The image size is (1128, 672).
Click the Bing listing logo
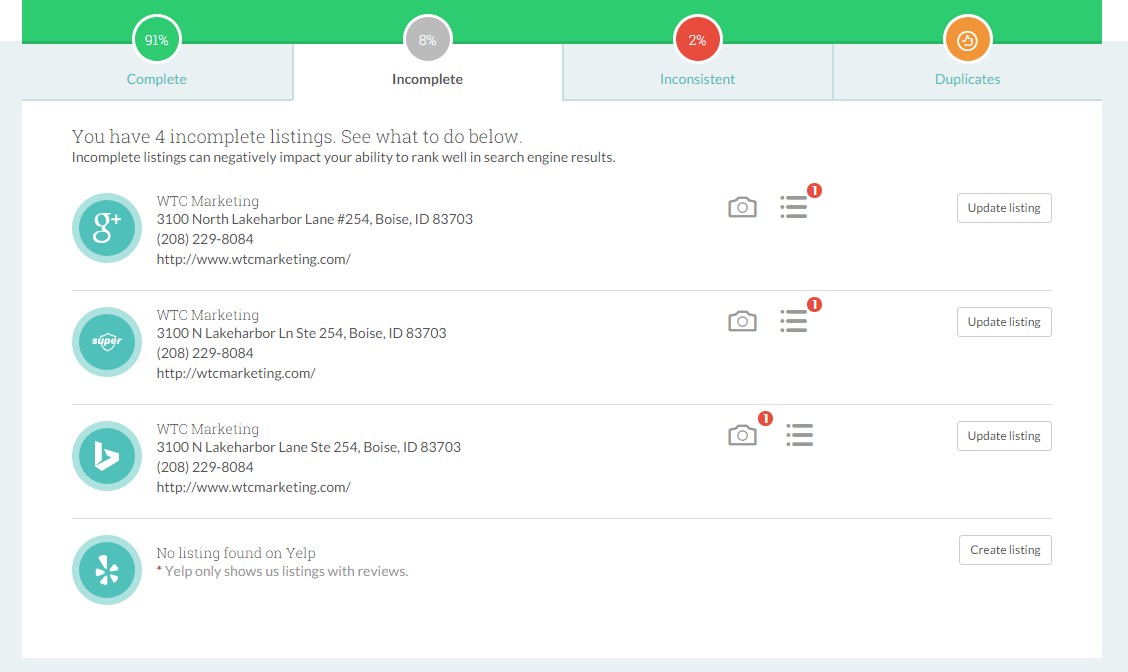click(x=106, y=456)
